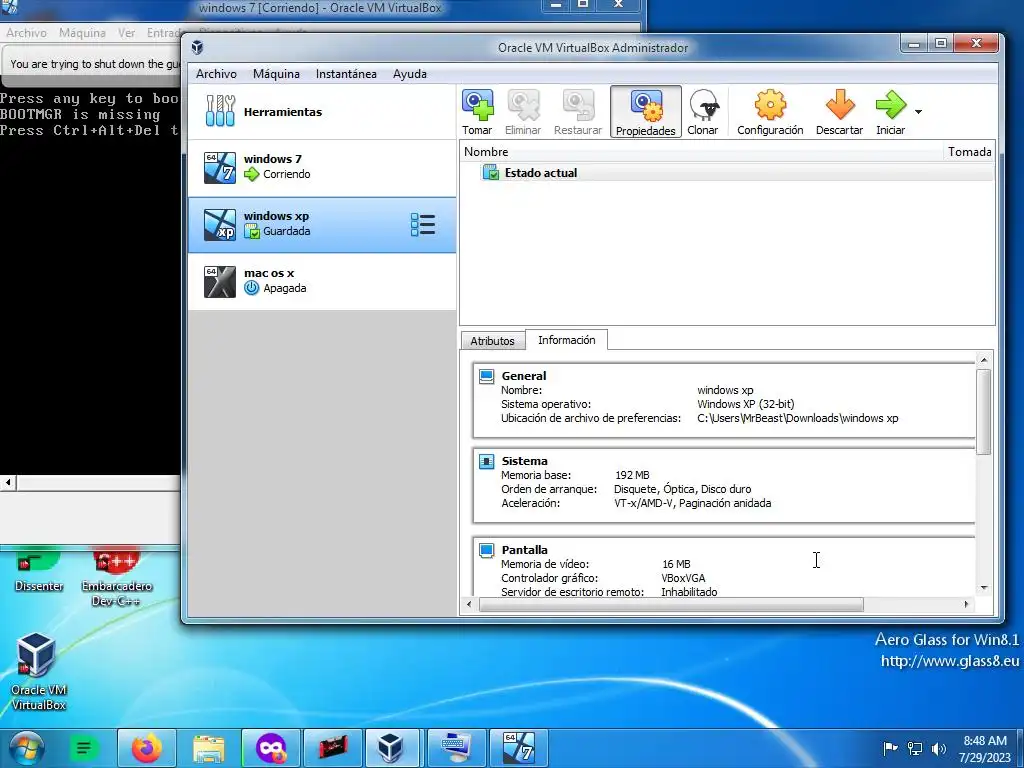Viewport: 1024px width, 768px height.
Task: Switch to the Información tab
Action: 566,340
